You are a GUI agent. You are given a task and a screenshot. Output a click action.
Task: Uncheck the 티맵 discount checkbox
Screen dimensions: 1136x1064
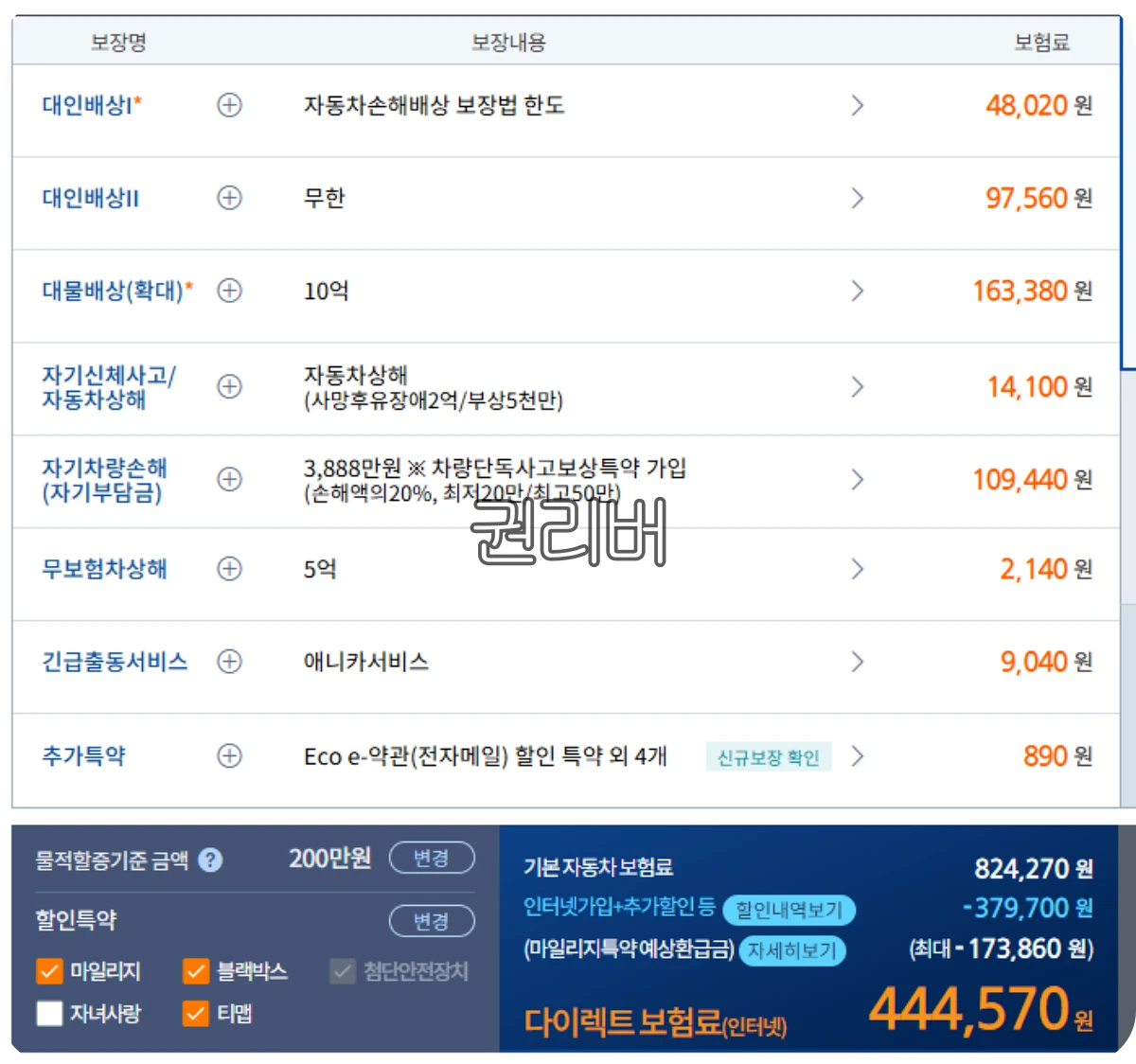[x=196, y=1014]
